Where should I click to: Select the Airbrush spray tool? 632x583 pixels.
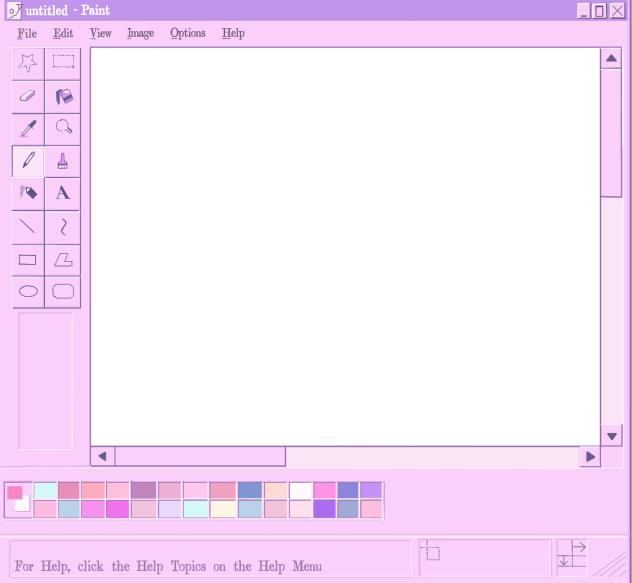[x=28, y=194]
